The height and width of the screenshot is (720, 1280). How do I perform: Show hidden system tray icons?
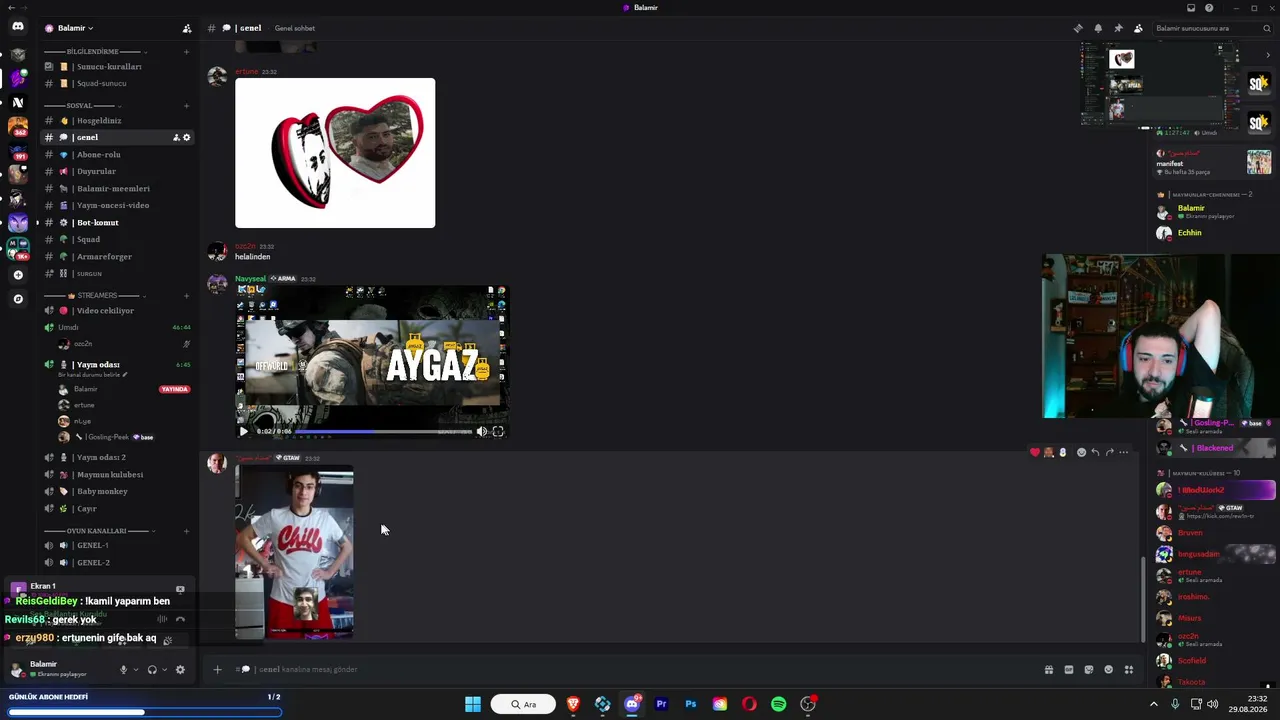point(1153,704)
